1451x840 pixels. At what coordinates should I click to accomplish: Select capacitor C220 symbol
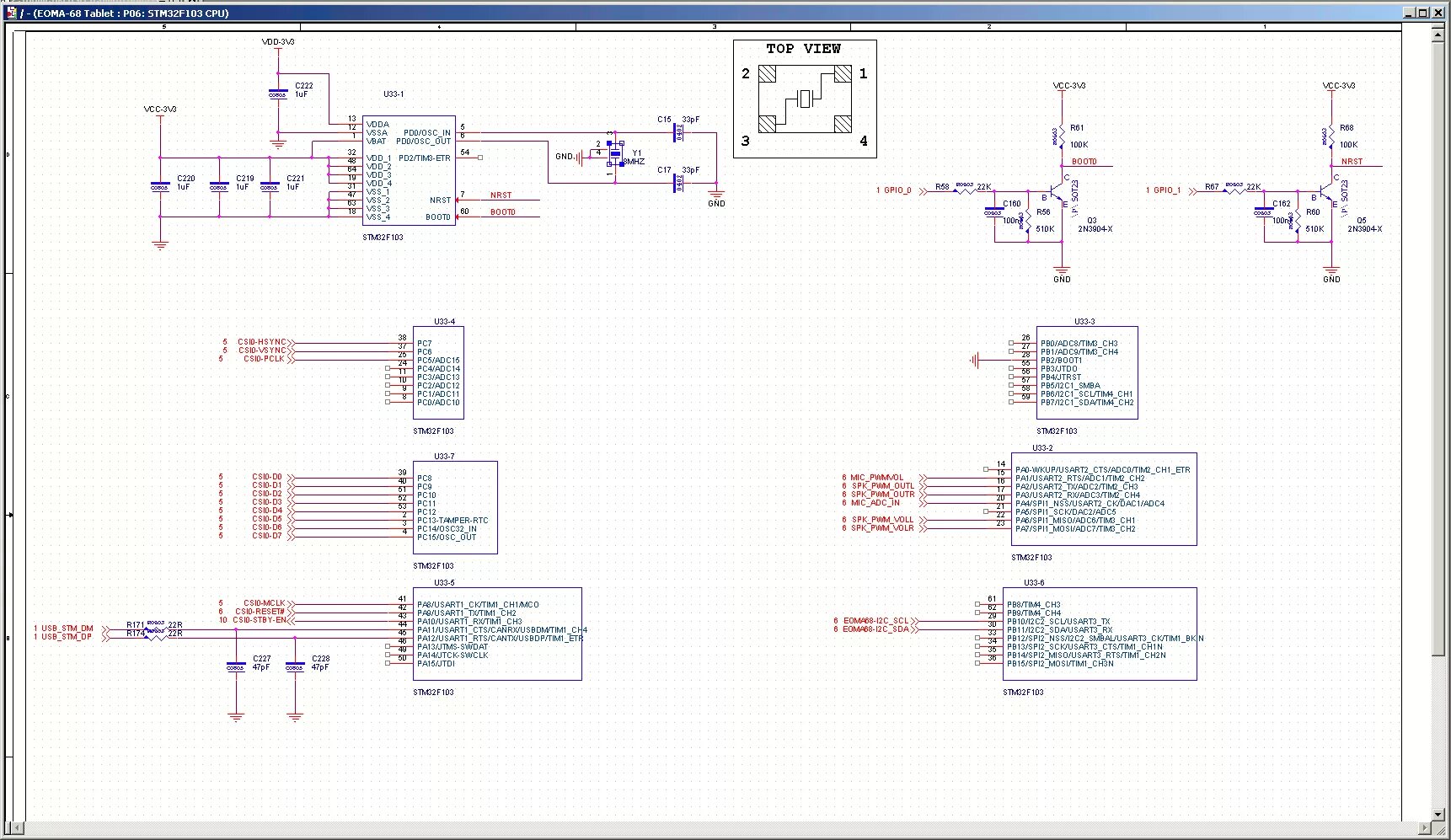pos(159,185)
